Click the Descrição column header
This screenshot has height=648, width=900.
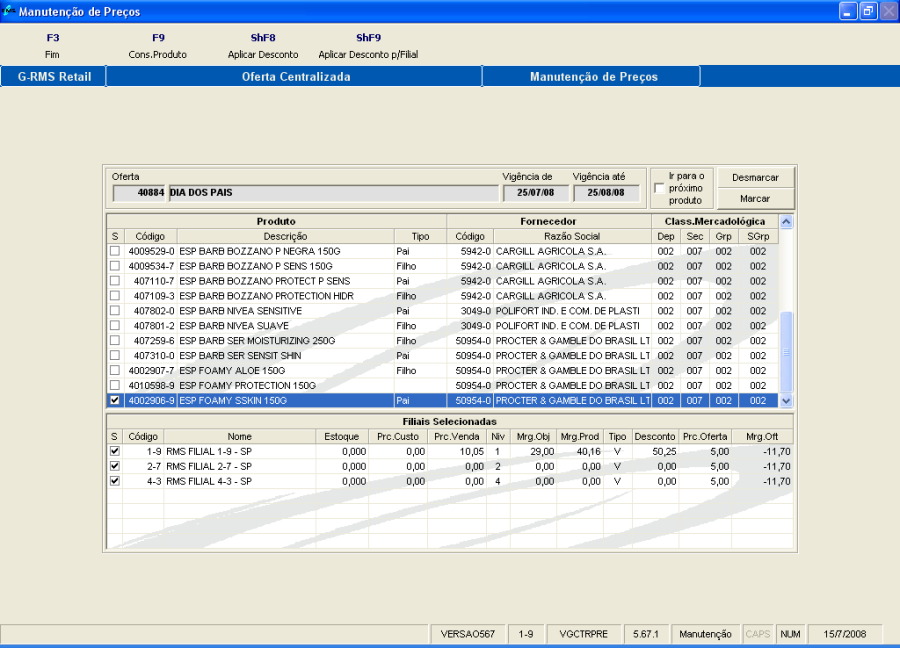coord(285,237)
